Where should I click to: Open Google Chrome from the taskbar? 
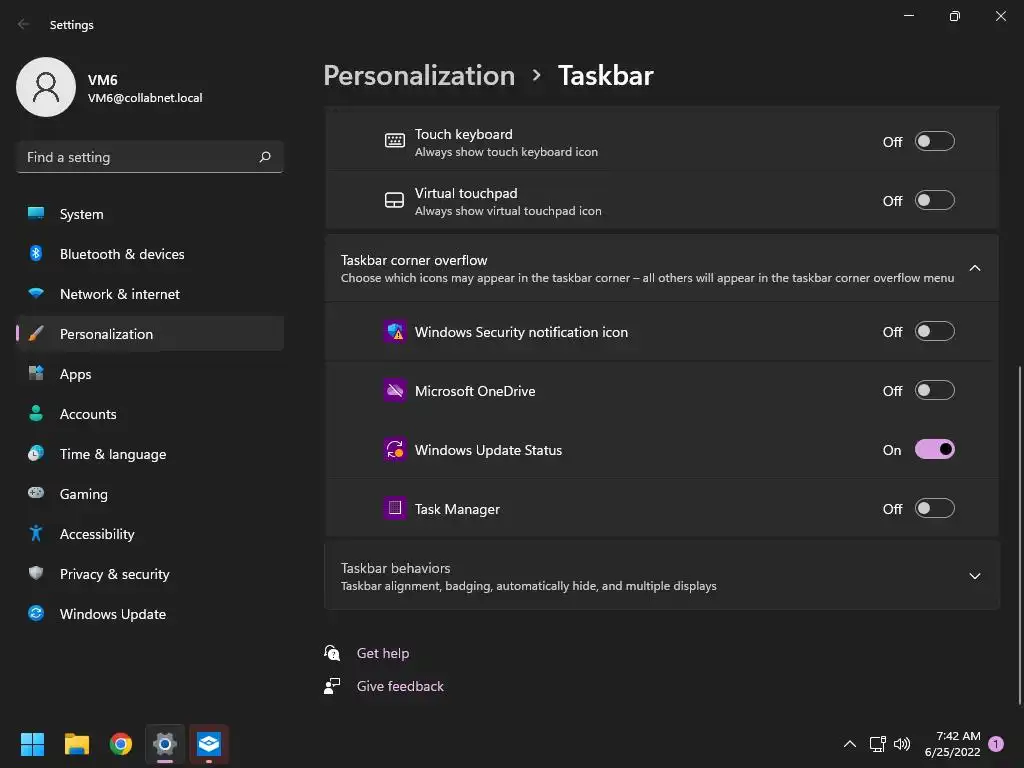(x=121, y=744)
